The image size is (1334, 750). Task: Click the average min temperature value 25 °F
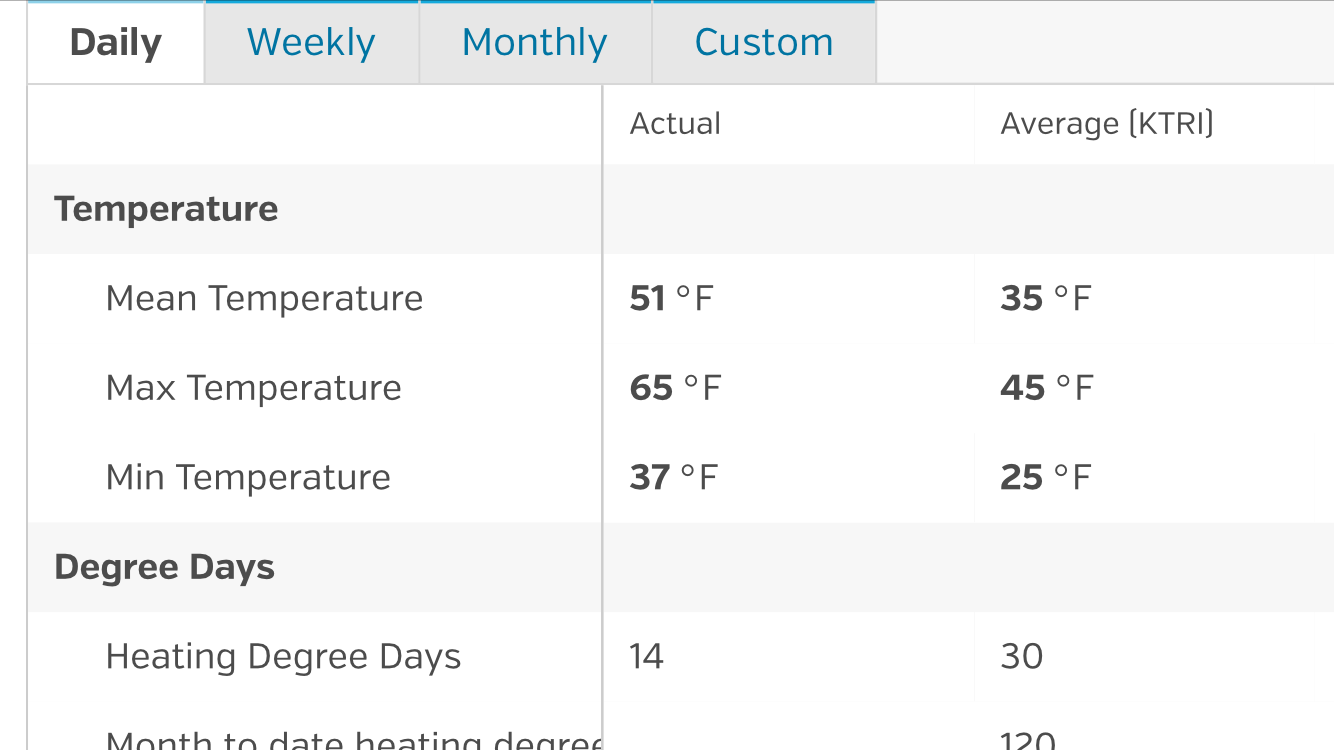click(1045, 477)
